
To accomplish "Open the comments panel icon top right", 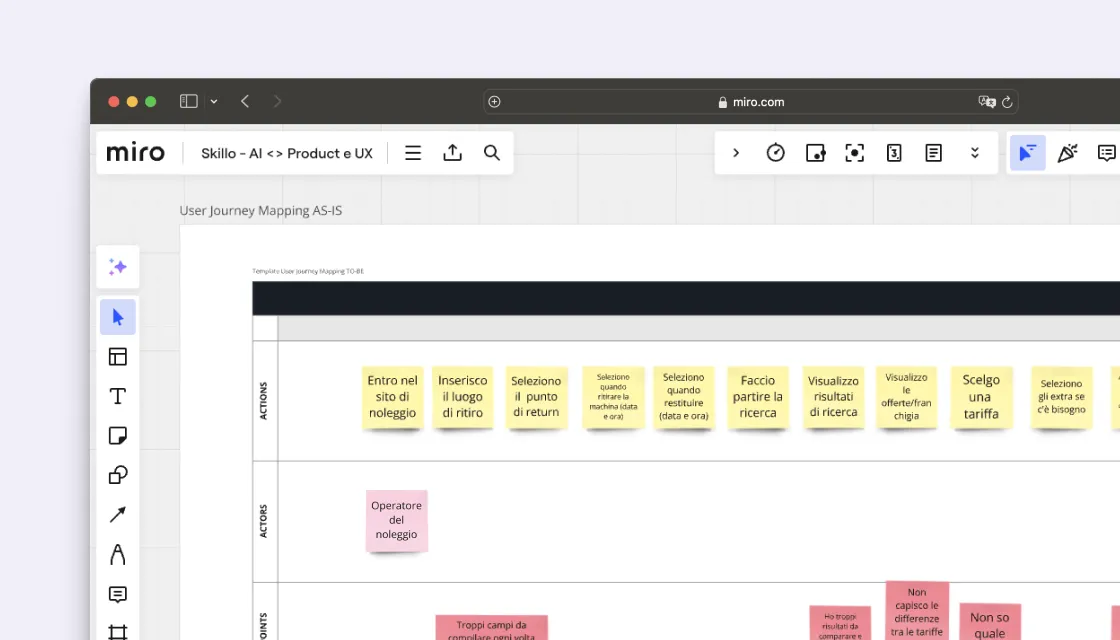I will point(1106,153).
